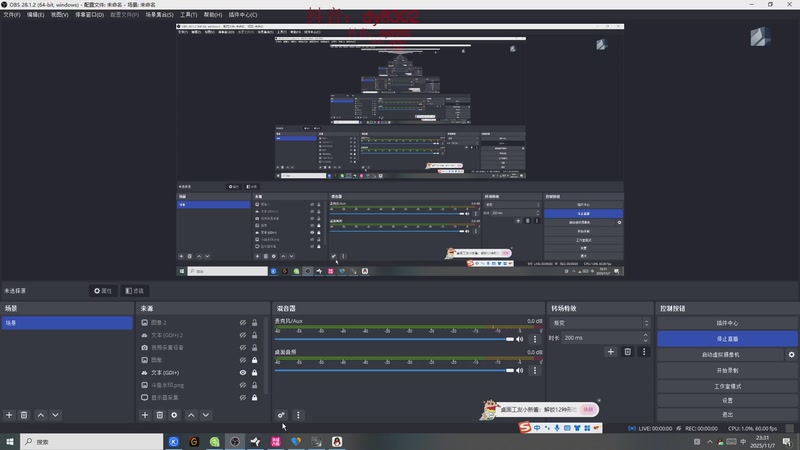Hide the 文本 (GDI+) source

point(243,372)
